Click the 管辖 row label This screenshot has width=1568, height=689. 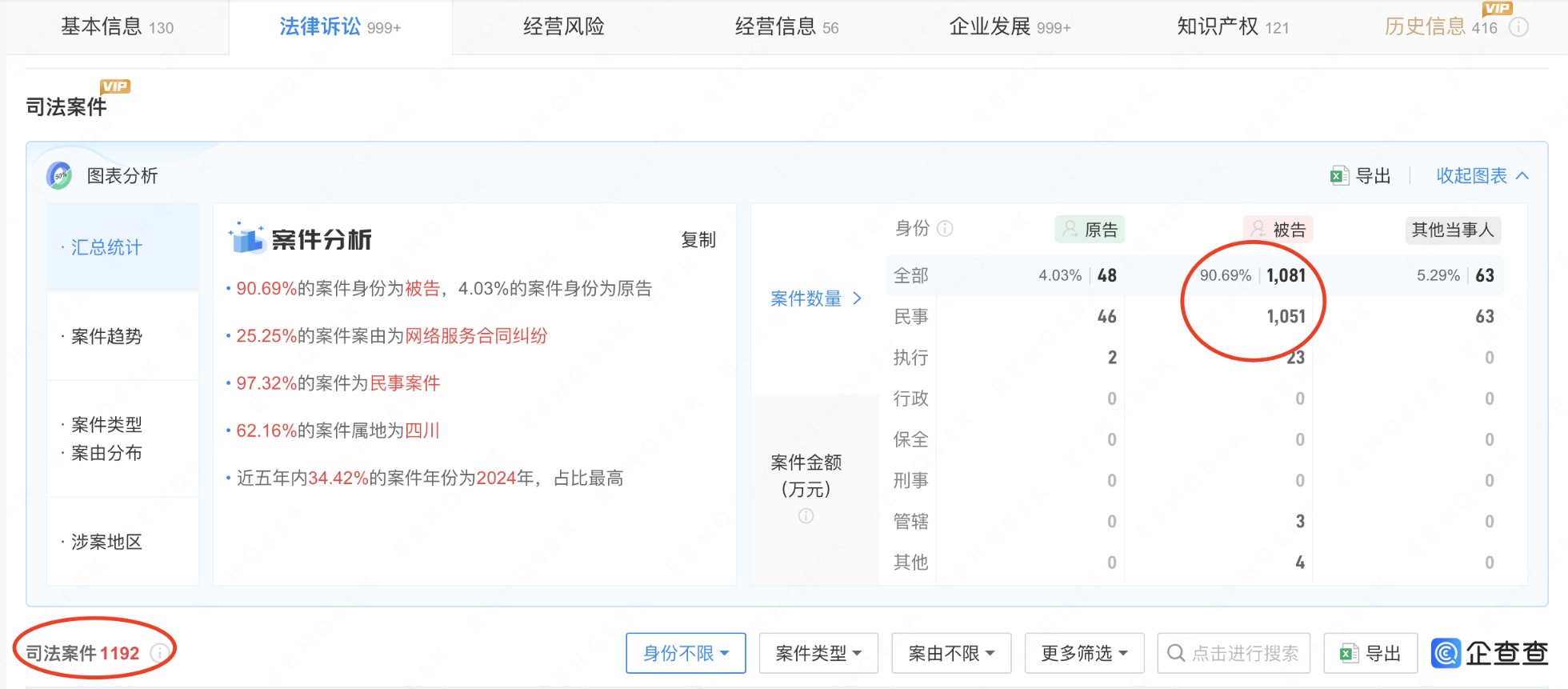click(911, 521)
